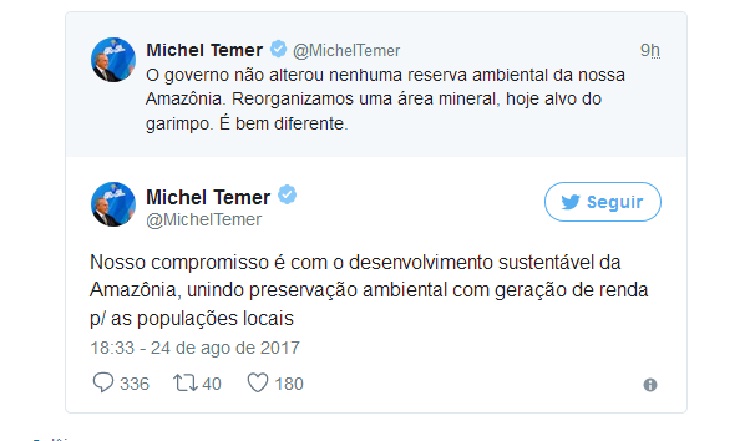Click the info icon at tweet bottom-right

650,385
